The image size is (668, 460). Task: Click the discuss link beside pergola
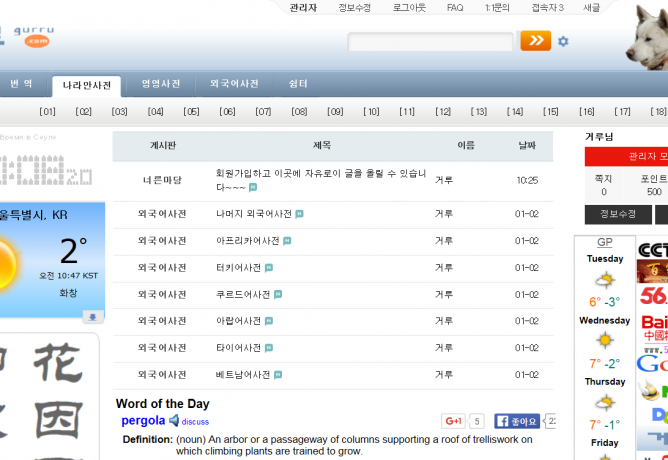(195, 422)
